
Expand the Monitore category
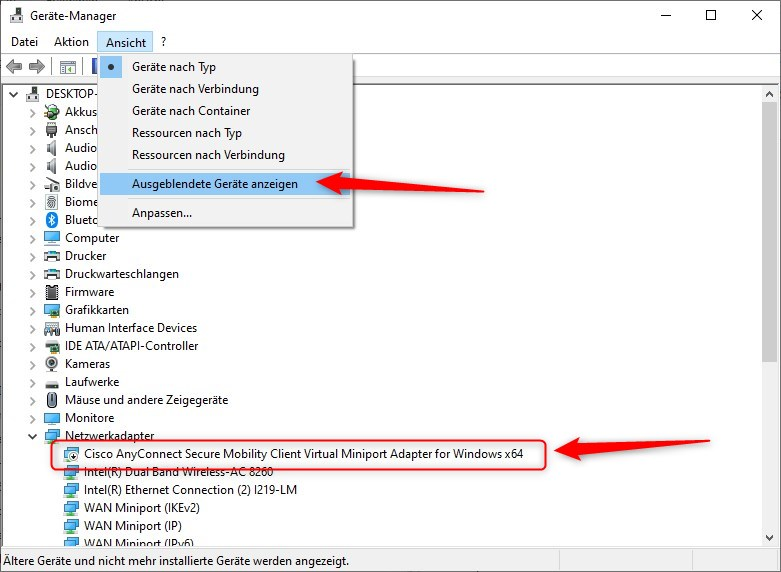coord(32,418)
